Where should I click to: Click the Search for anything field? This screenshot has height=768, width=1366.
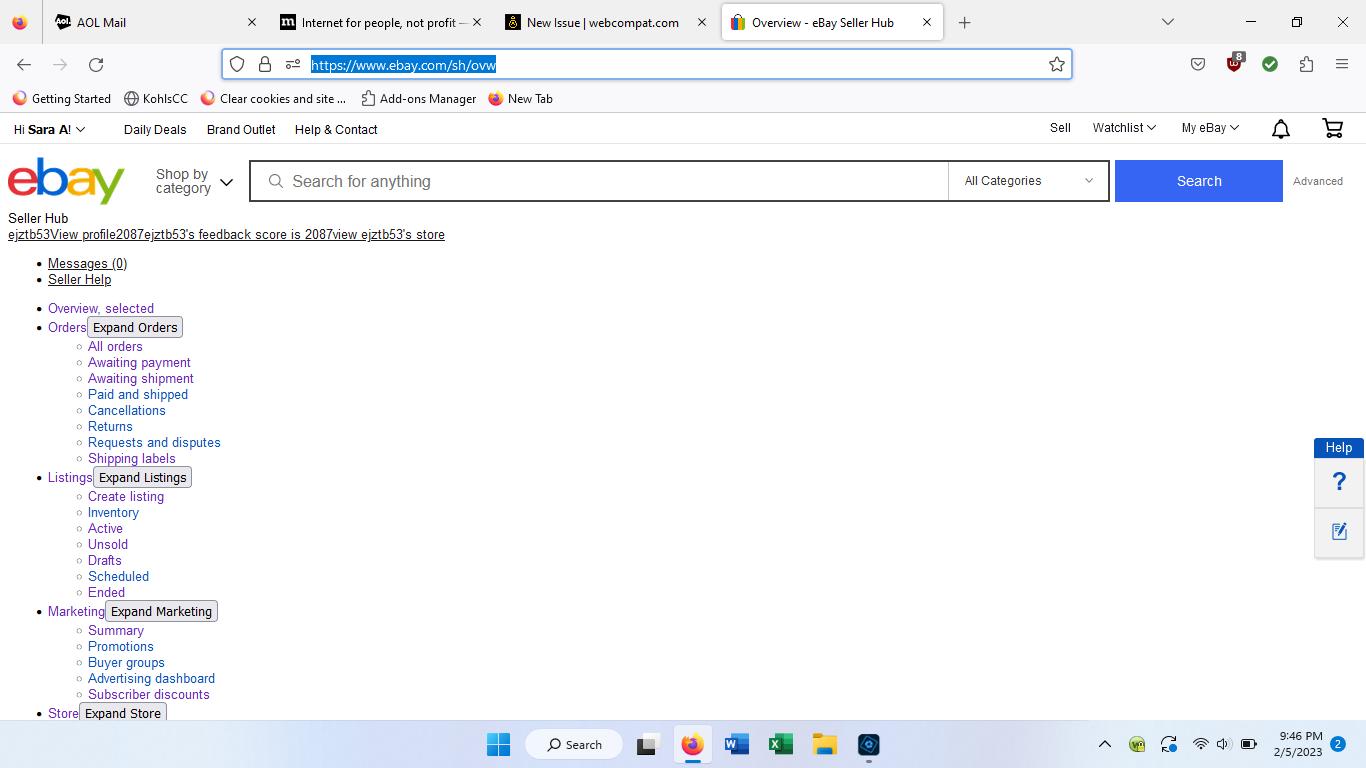(600, 181)
